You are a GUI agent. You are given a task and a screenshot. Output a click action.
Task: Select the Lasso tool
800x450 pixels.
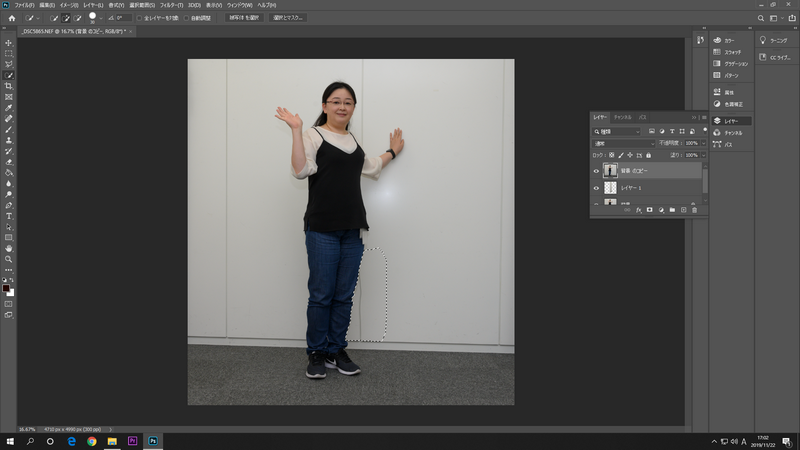(9, 64)
